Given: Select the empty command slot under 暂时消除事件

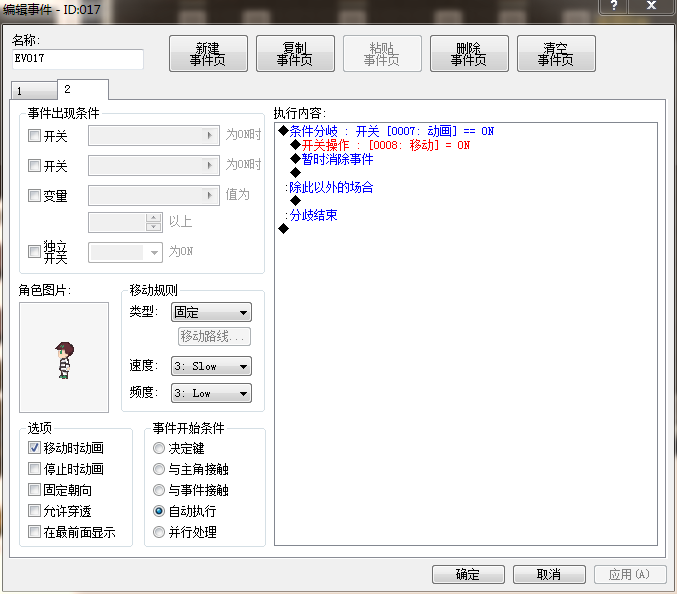Looking at the screenshot, I should 296,173.
